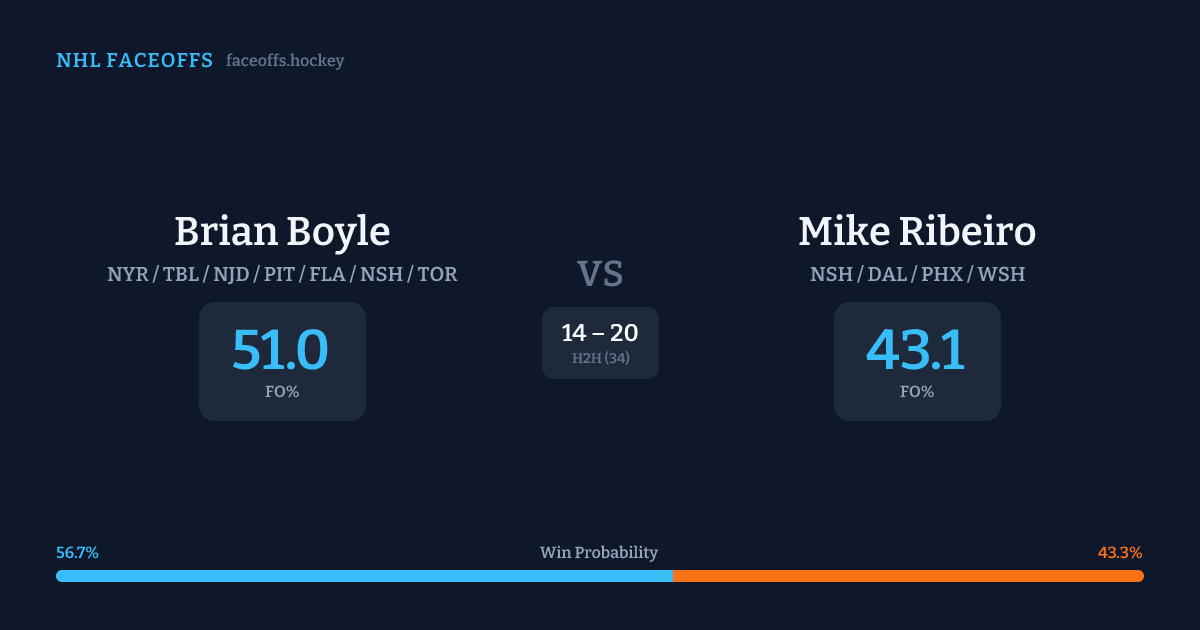Click the FO% label beneath 51.0
Screen dimensions: 1200x630
point(282,392)
